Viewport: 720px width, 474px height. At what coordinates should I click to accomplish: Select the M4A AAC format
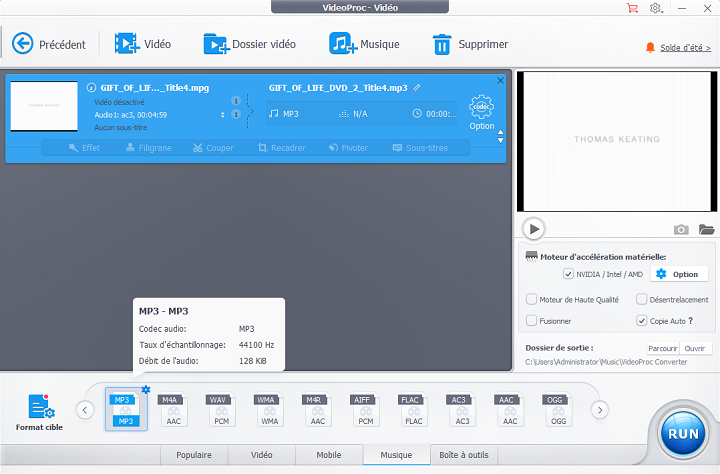click(x=173, y=410)
